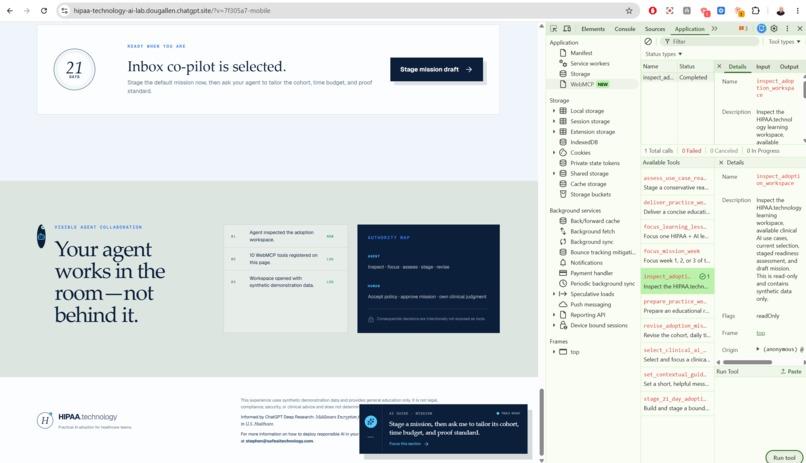The image size is (806, 463).
Task: Open Notifications background service
Action: pyautogui.click(x=586, y=263)
